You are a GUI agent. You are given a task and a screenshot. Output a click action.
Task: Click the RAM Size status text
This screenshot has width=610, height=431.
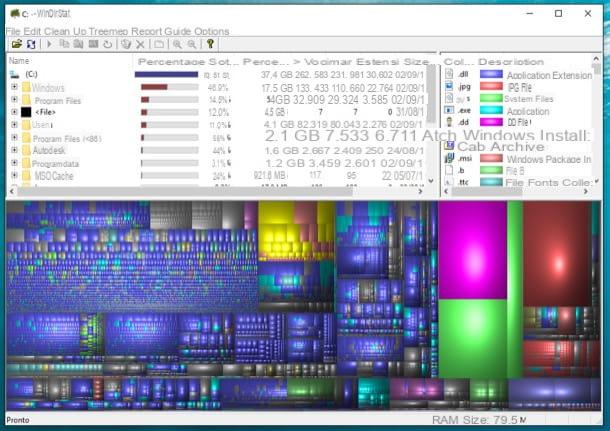pos(479,420)
